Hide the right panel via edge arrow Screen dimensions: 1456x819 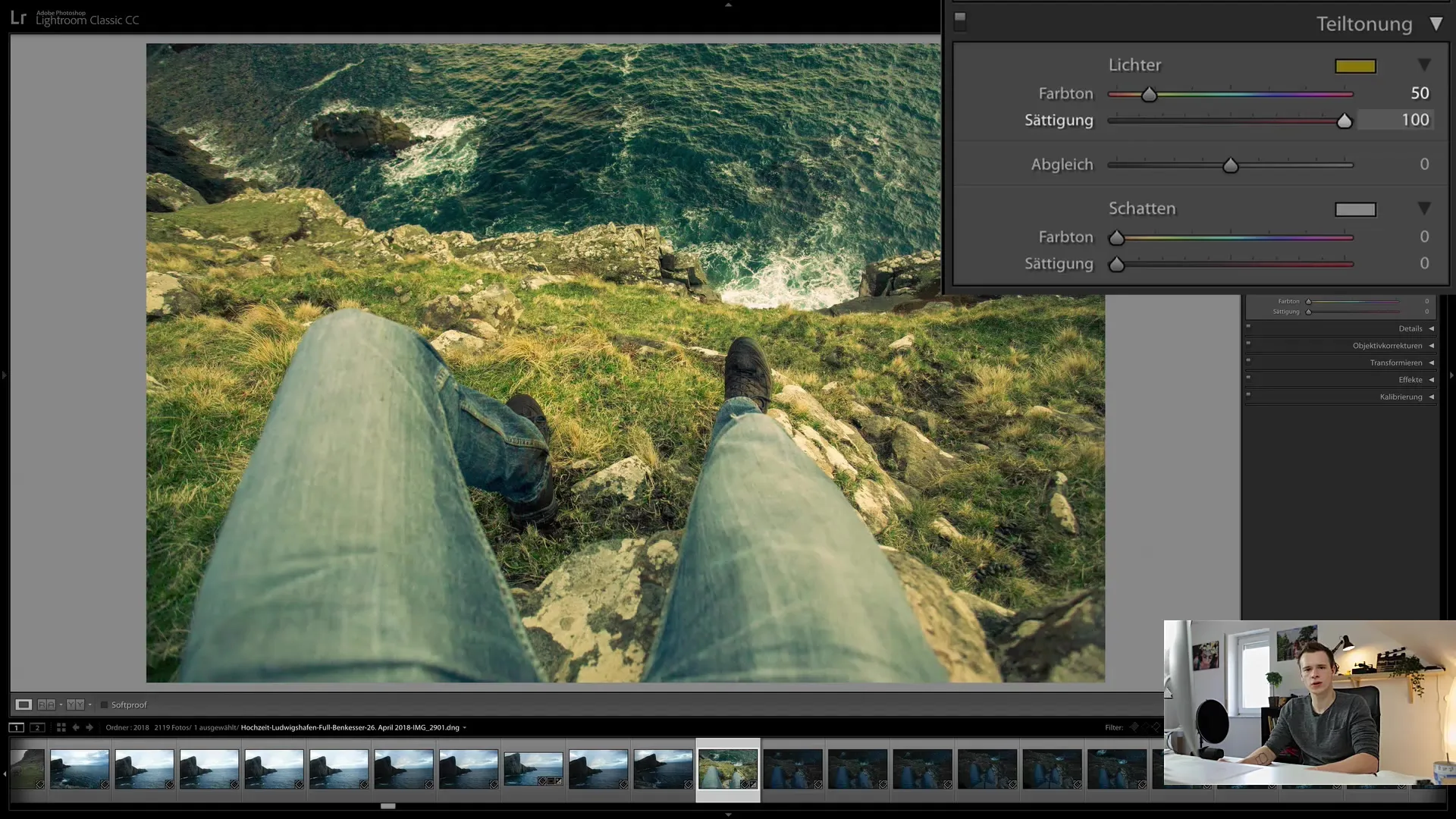coord(1451,375)
